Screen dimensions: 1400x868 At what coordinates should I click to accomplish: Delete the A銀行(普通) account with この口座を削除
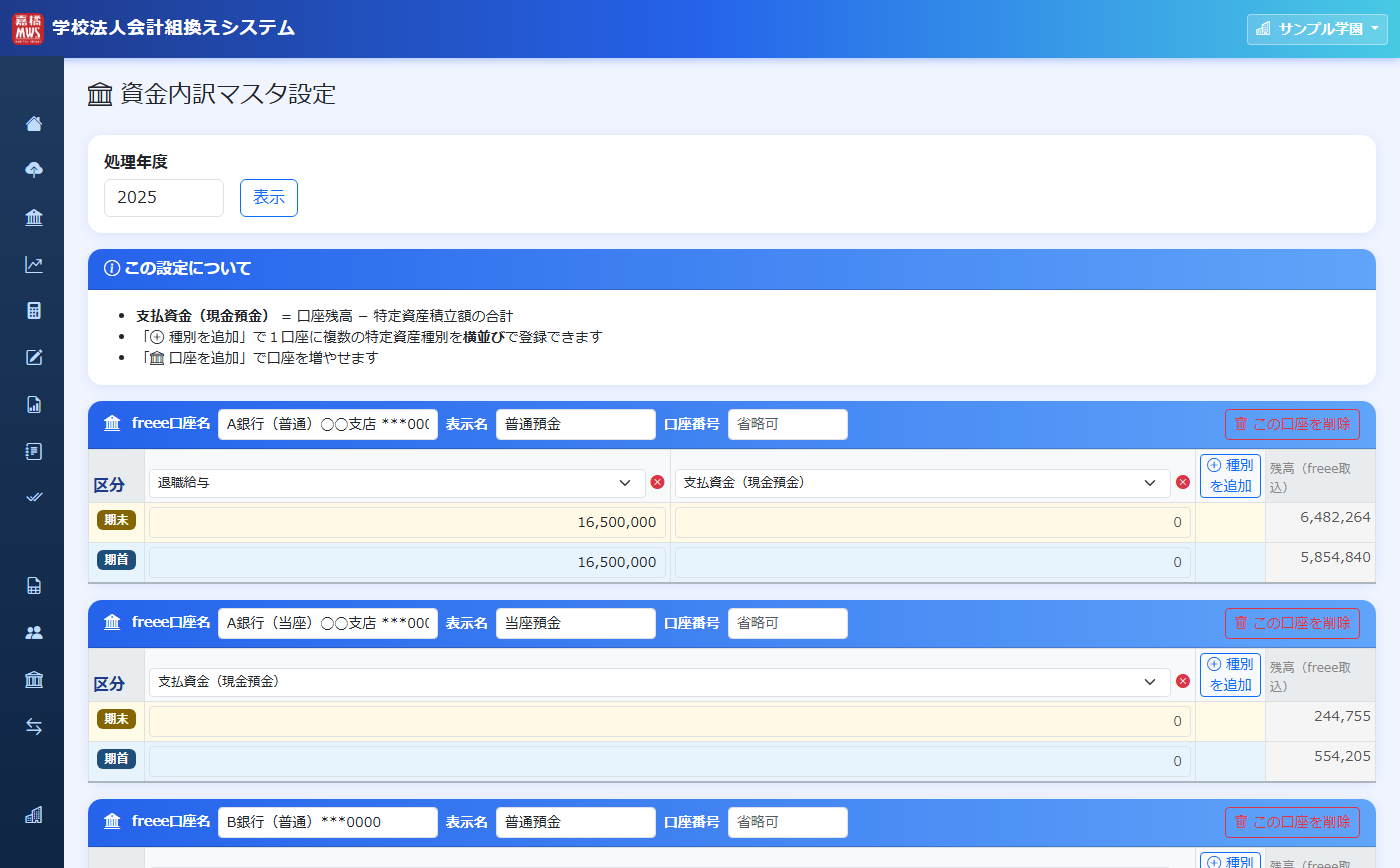[1292, 424]
